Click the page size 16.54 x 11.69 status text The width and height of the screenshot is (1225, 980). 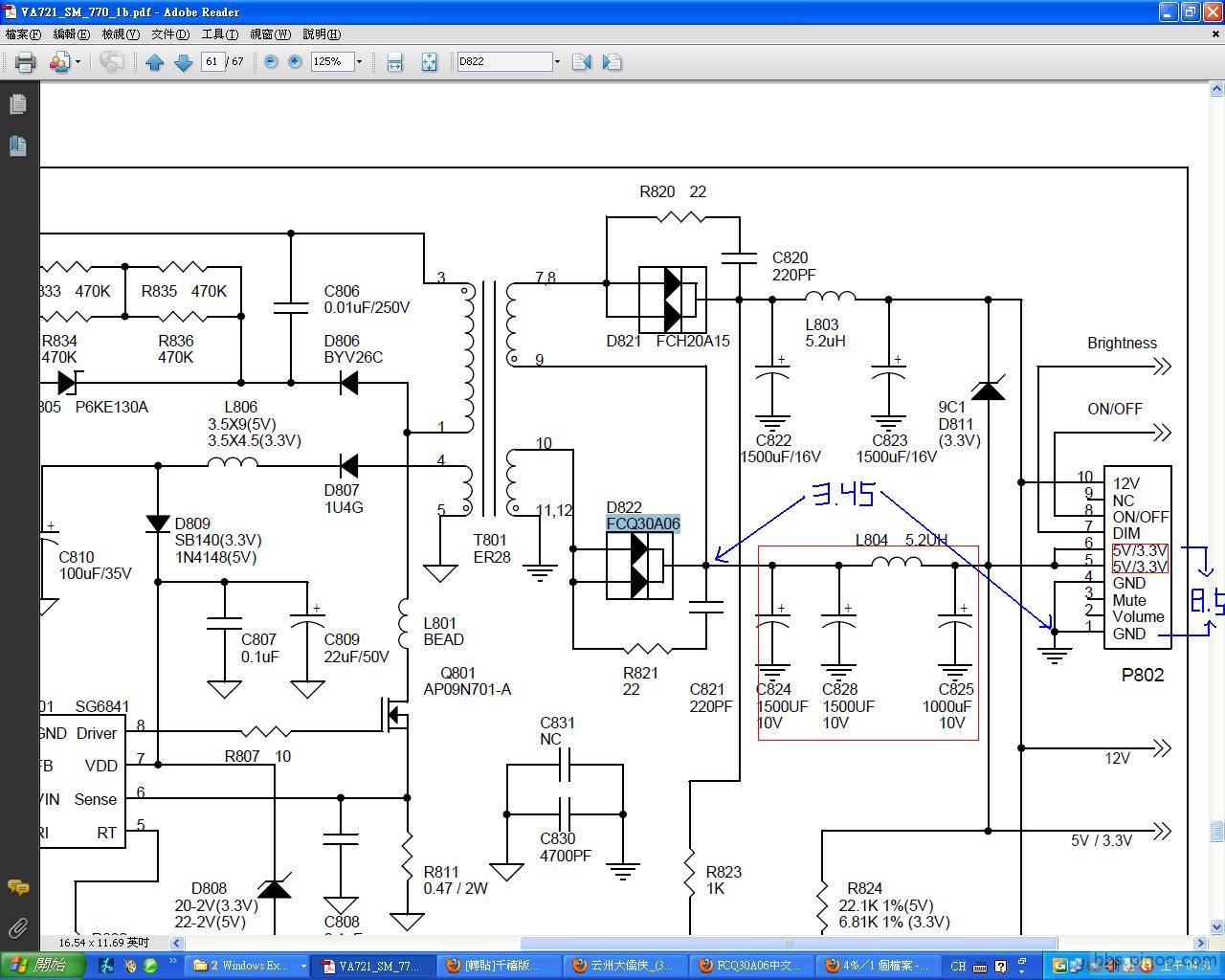[x=103, y=943]
